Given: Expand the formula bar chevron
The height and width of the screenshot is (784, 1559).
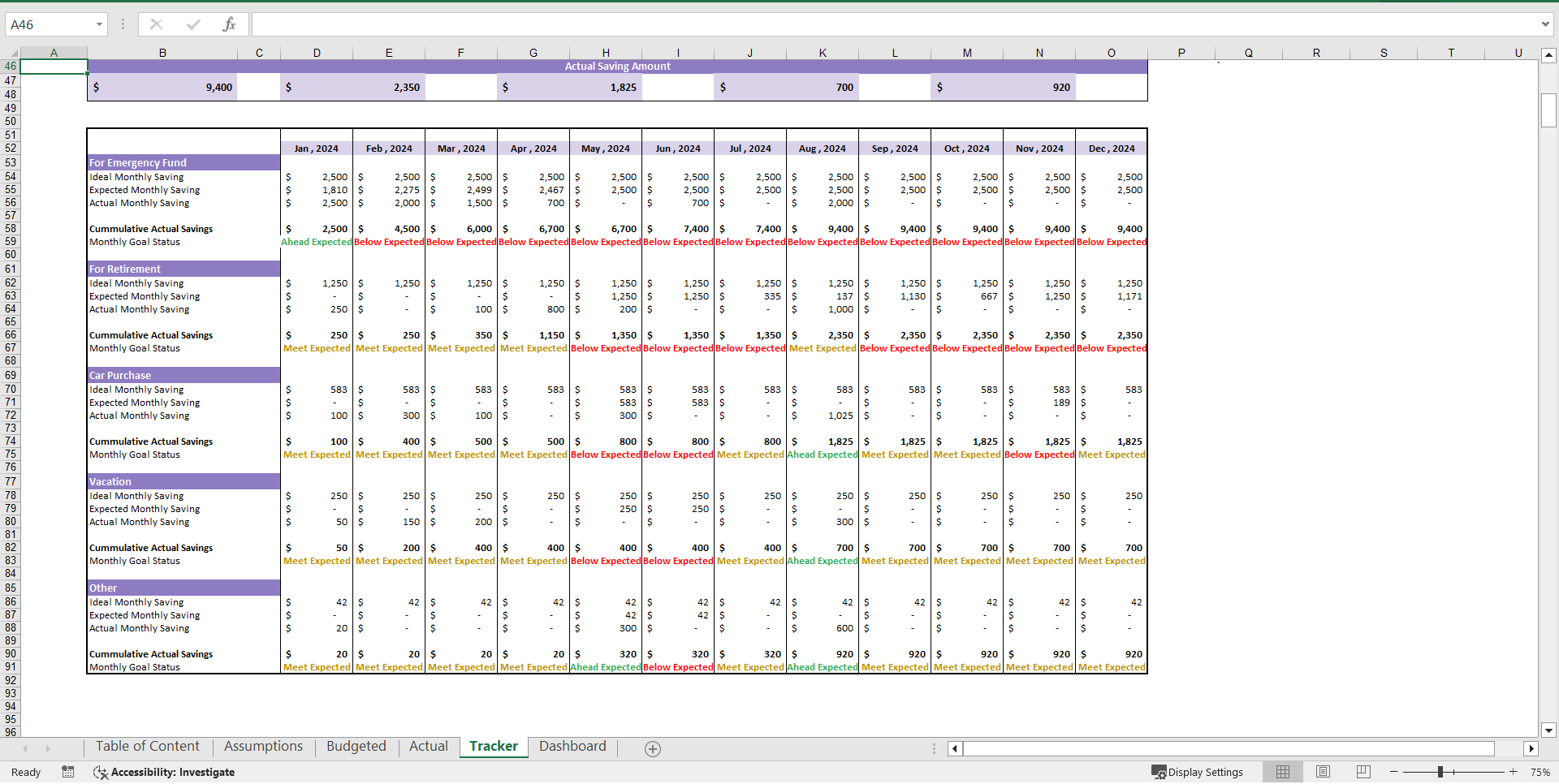Looking at the screenshot, I should [x=1545, y=24].
